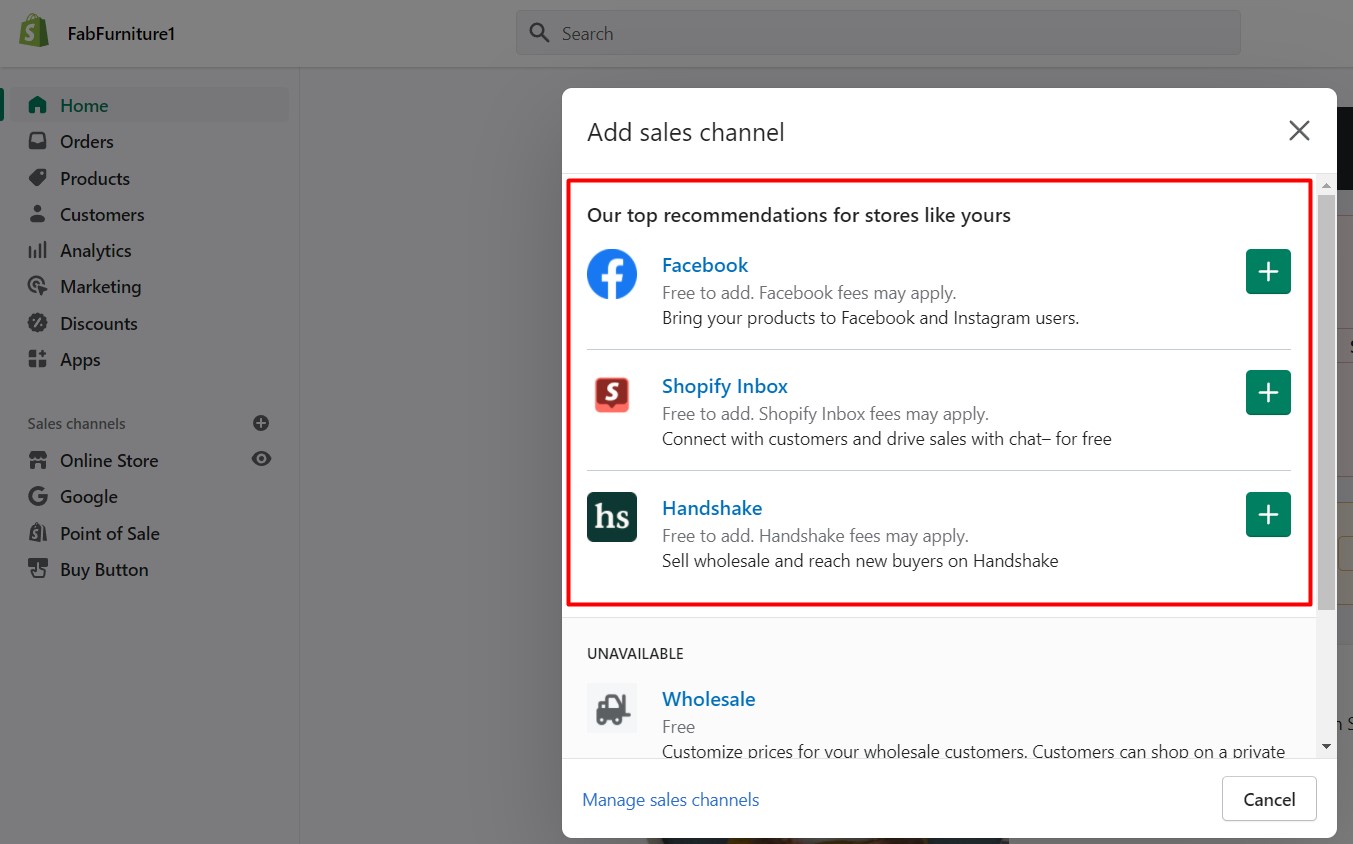Open Manage sales channels link
The height and width of the screenshot is (844, 1353).
tap(670, 799)
